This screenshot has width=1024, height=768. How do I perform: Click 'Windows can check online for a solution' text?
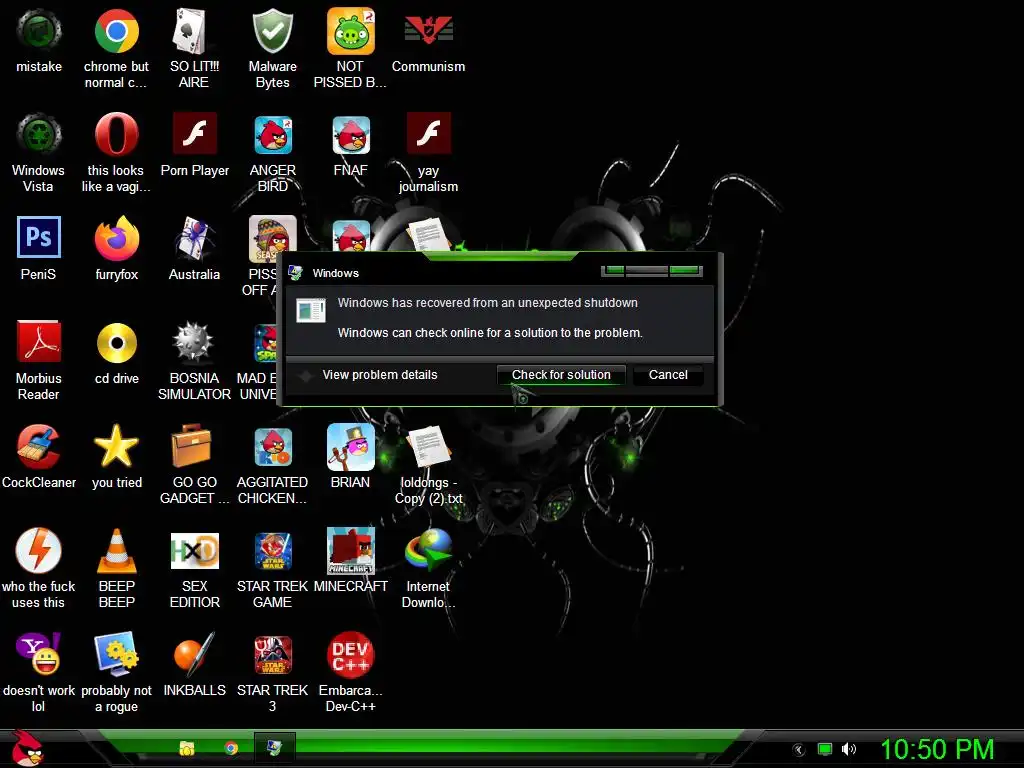pos(490,333)
